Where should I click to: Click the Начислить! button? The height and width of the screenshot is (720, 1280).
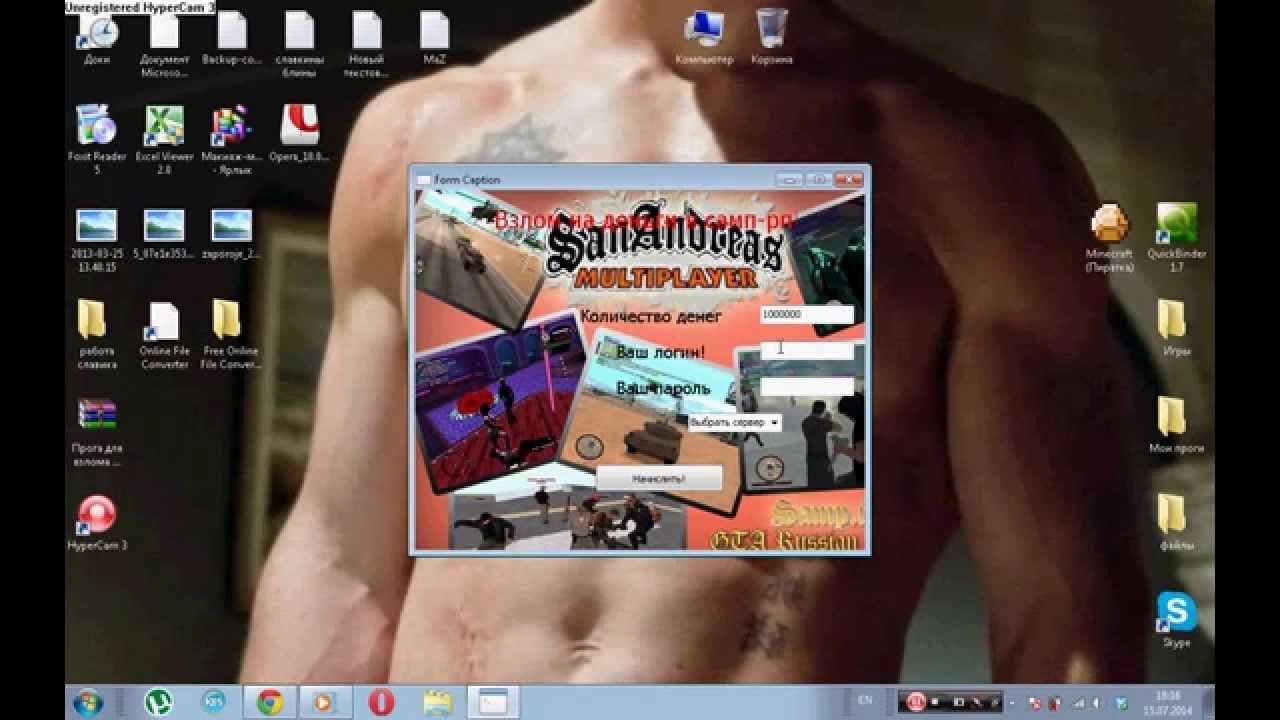tap(659, 478)
